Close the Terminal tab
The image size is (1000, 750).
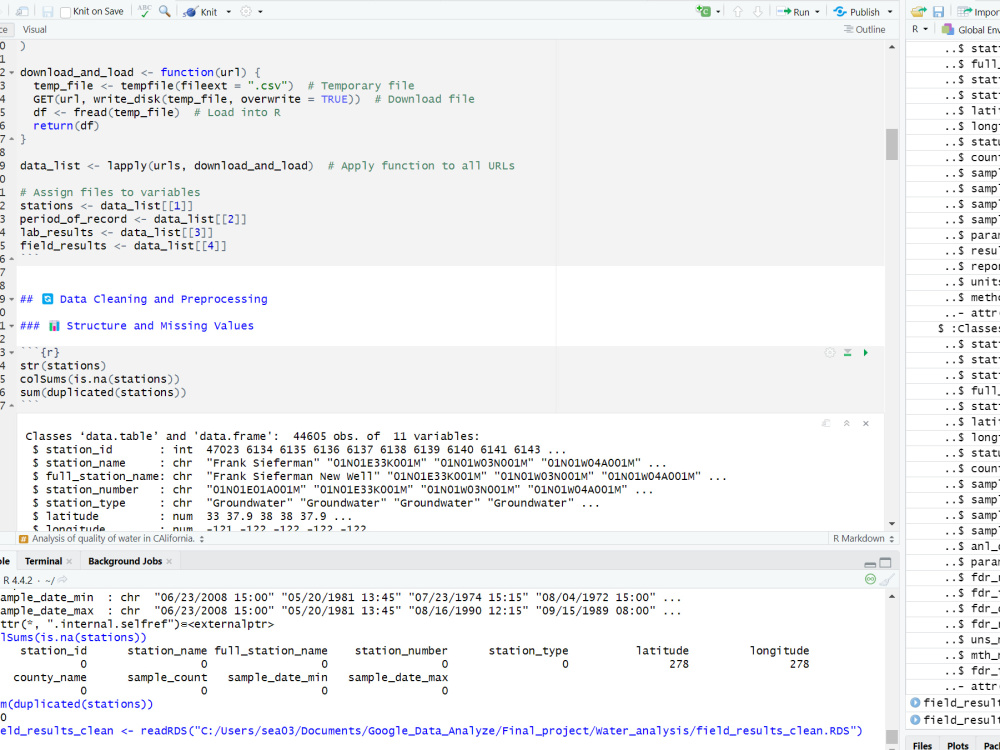tap(69, 561)
